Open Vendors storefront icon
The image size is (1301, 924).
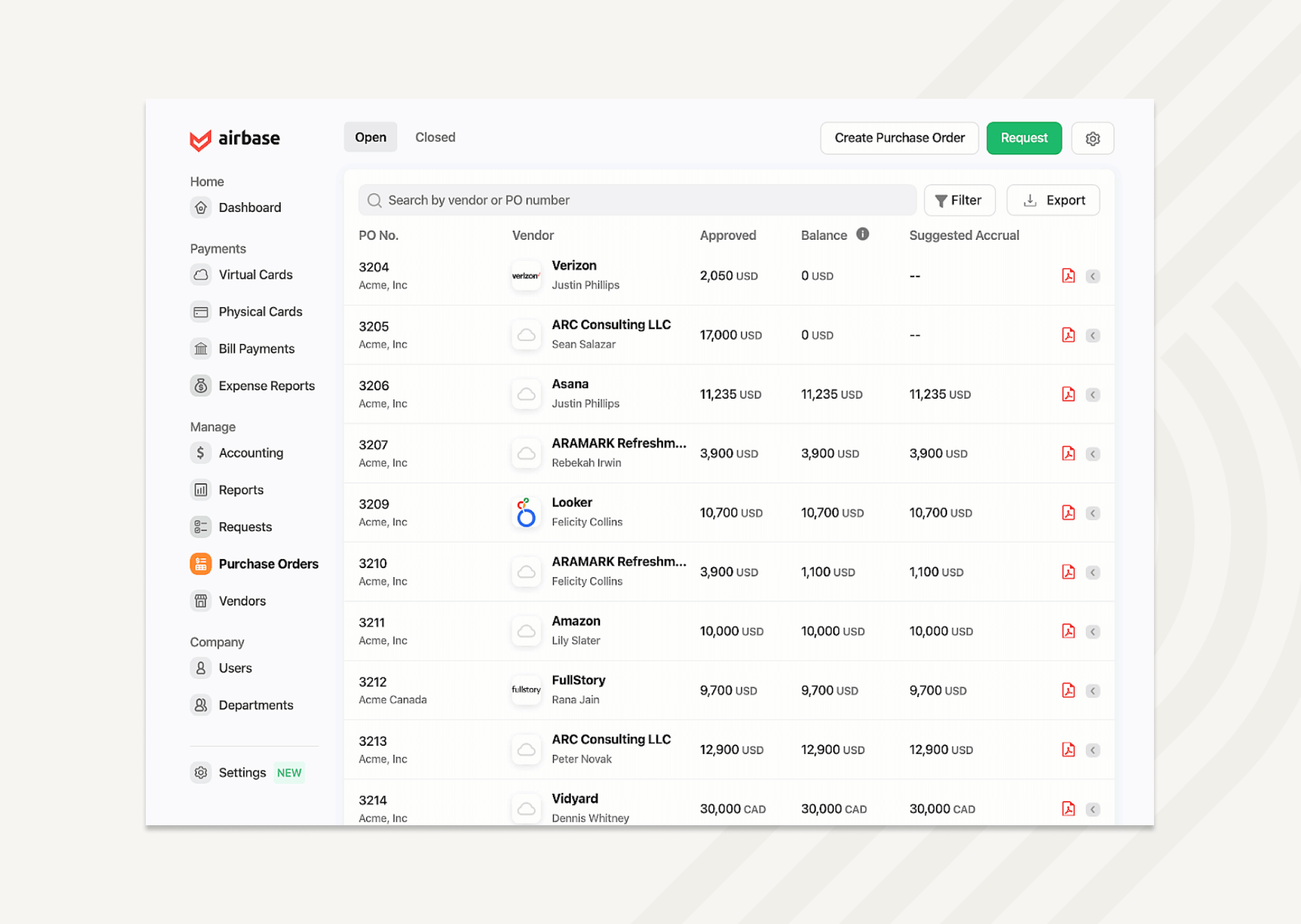click(201, 601)
